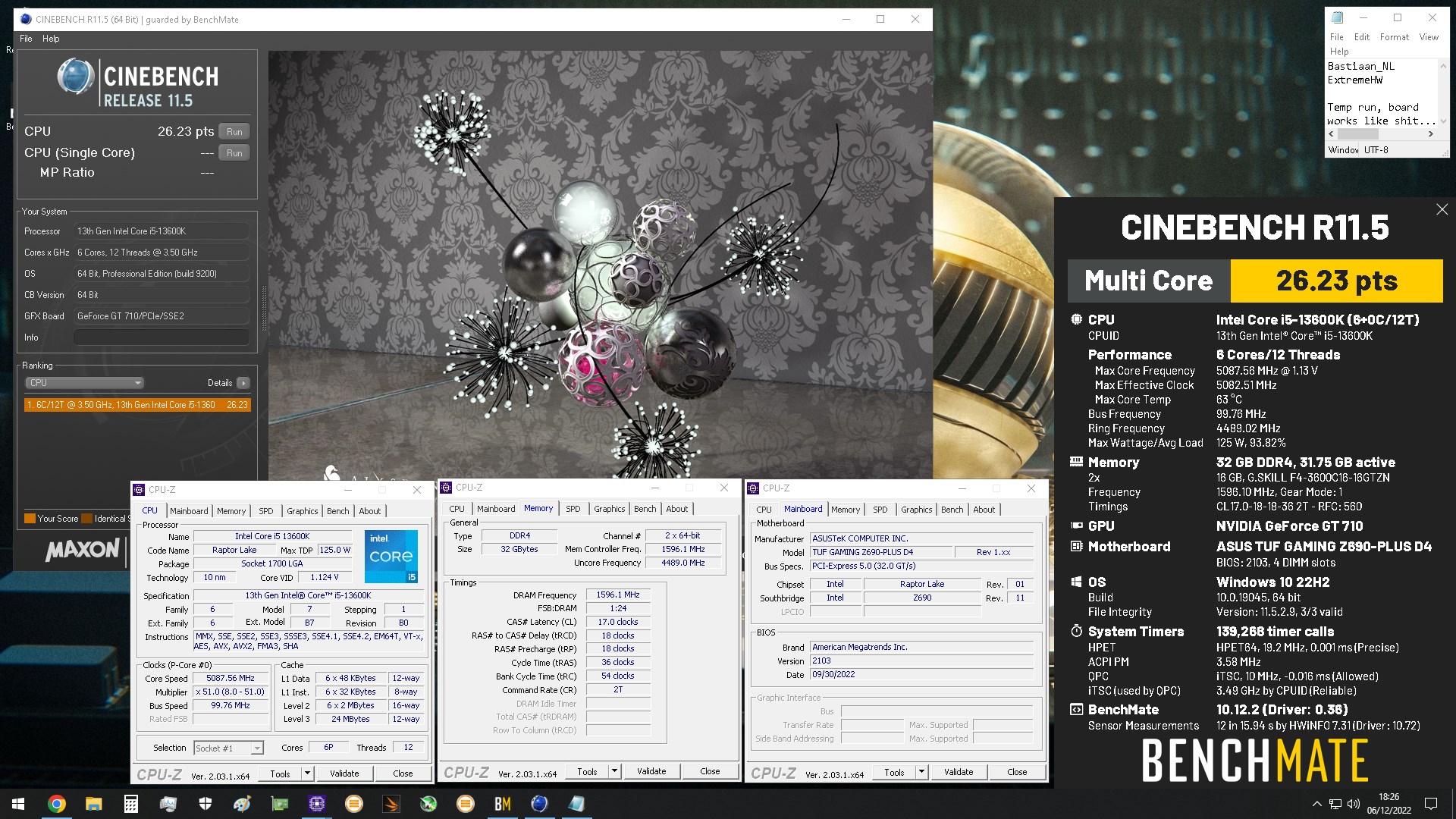Viewport: 1456px width, 819px height.
Task: Open the green graphics card taskbar icon
Action: (279, 804)
